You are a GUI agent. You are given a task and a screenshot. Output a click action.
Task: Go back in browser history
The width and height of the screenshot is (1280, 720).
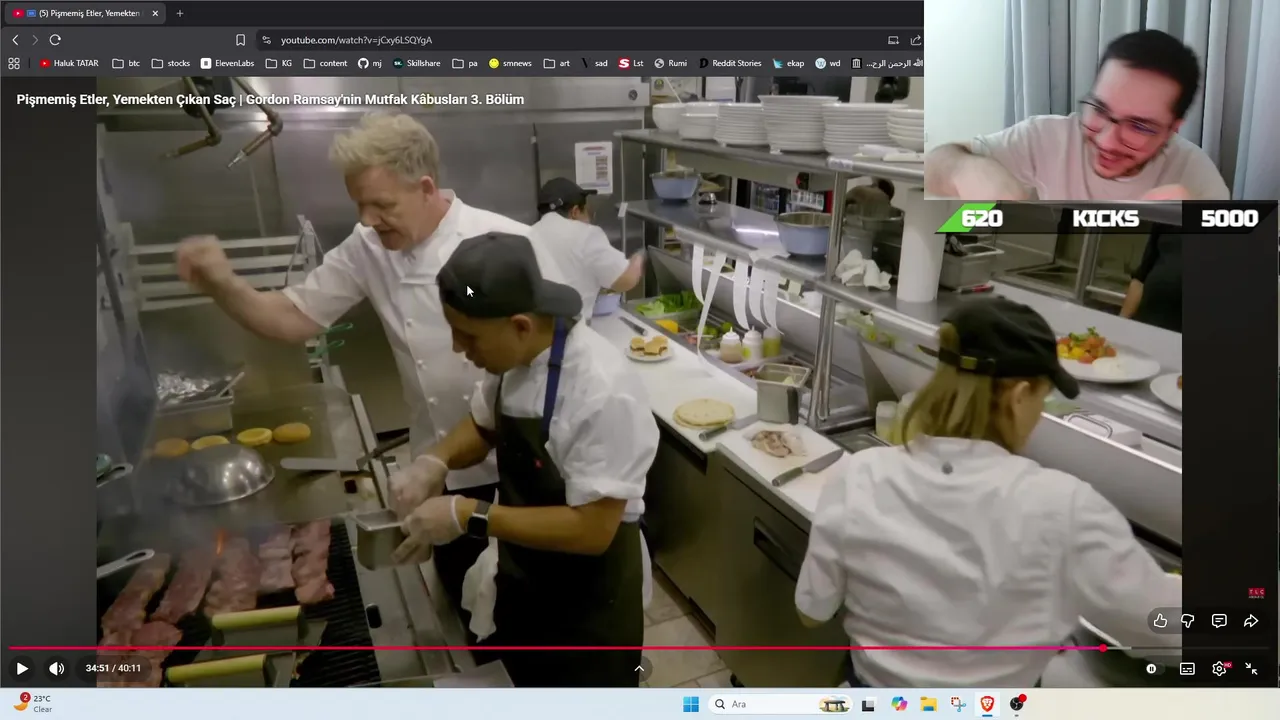(x=15, y=40)
